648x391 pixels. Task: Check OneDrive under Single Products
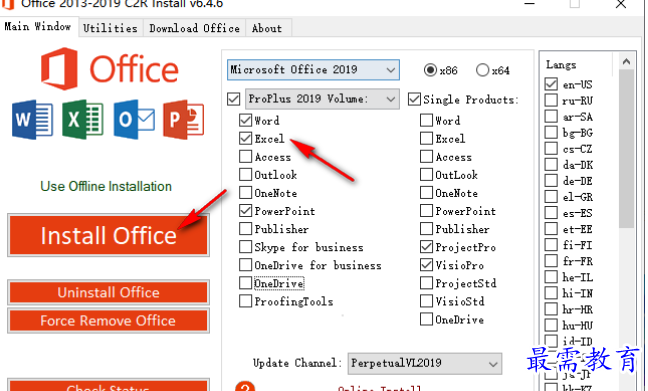426,319
